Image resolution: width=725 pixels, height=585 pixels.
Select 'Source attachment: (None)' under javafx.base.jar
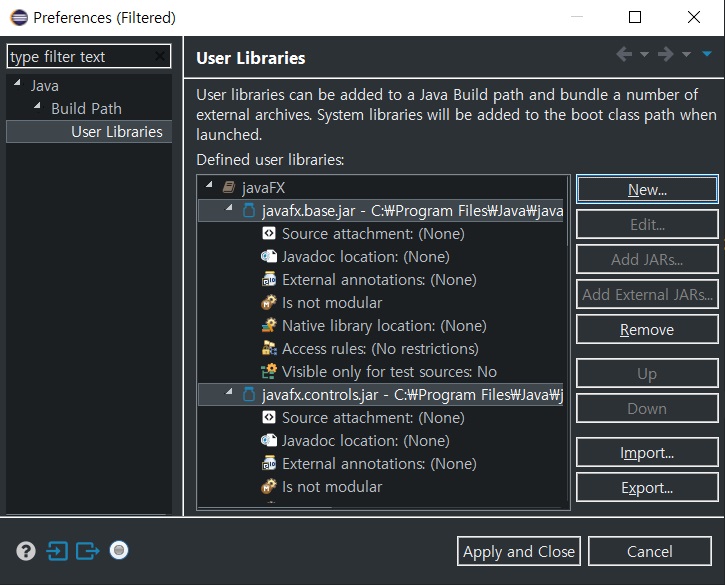373,234
